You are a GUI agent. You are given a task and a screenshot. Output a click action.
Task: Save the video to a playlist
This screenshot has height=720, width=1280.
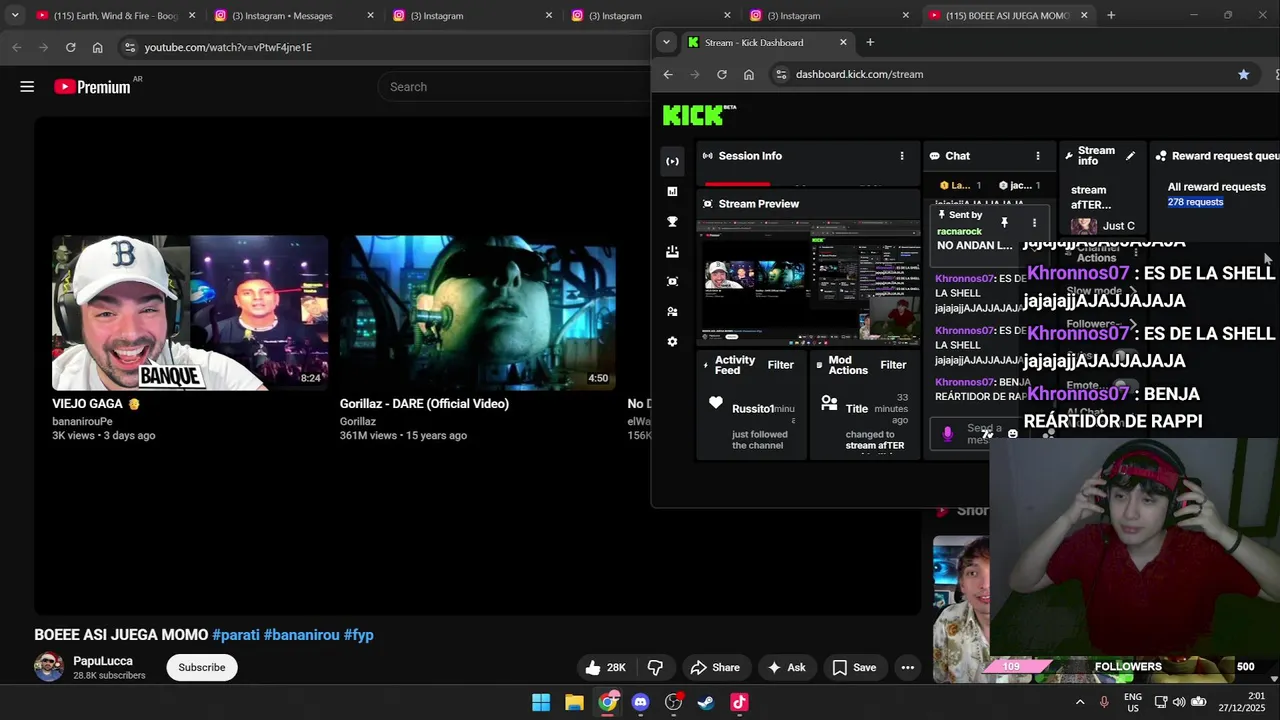(854, 668)
